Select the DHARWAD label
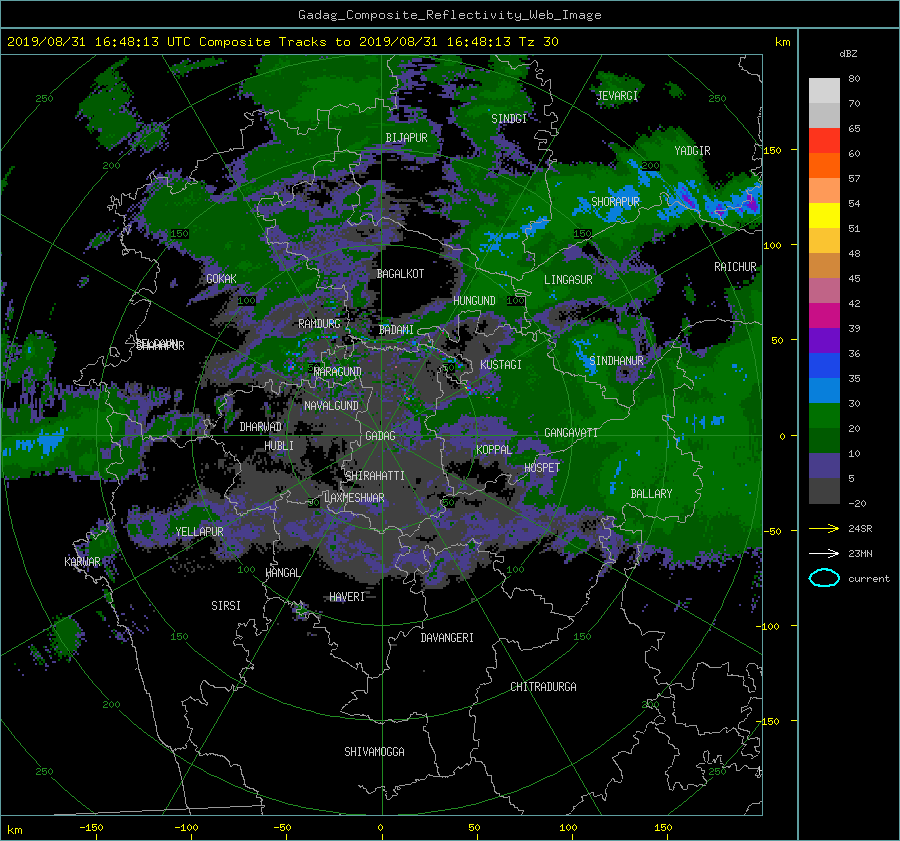Screen dimensions: 900x841 point(261,427)
